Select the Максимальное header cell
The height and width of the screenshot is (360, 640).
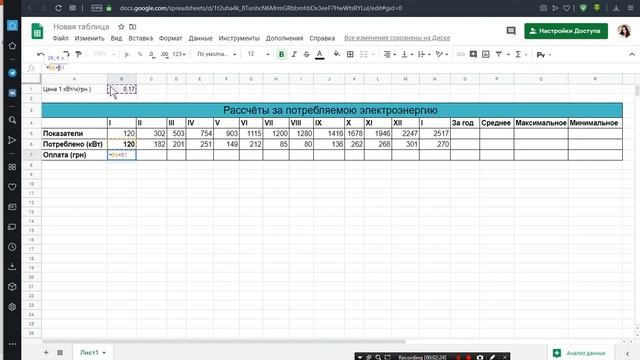click(x=541, y=123)
